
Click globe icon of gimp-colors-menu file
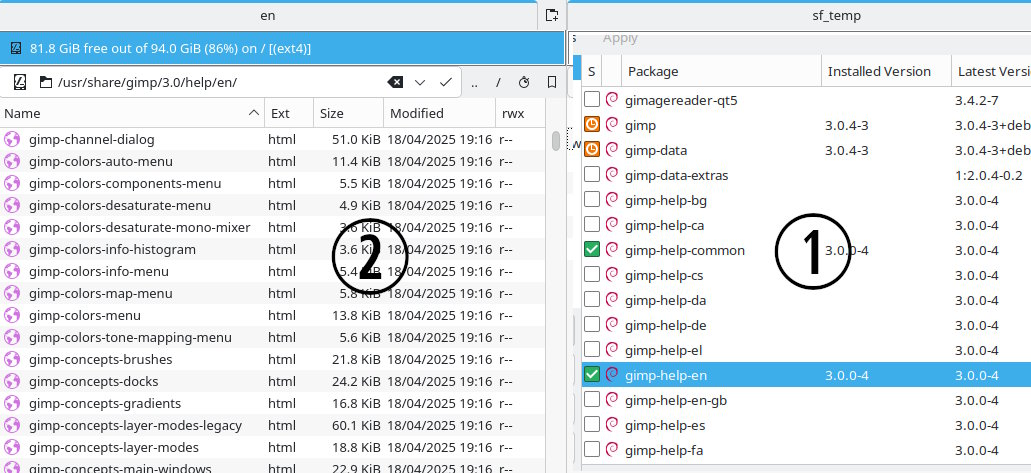(12, 315)
